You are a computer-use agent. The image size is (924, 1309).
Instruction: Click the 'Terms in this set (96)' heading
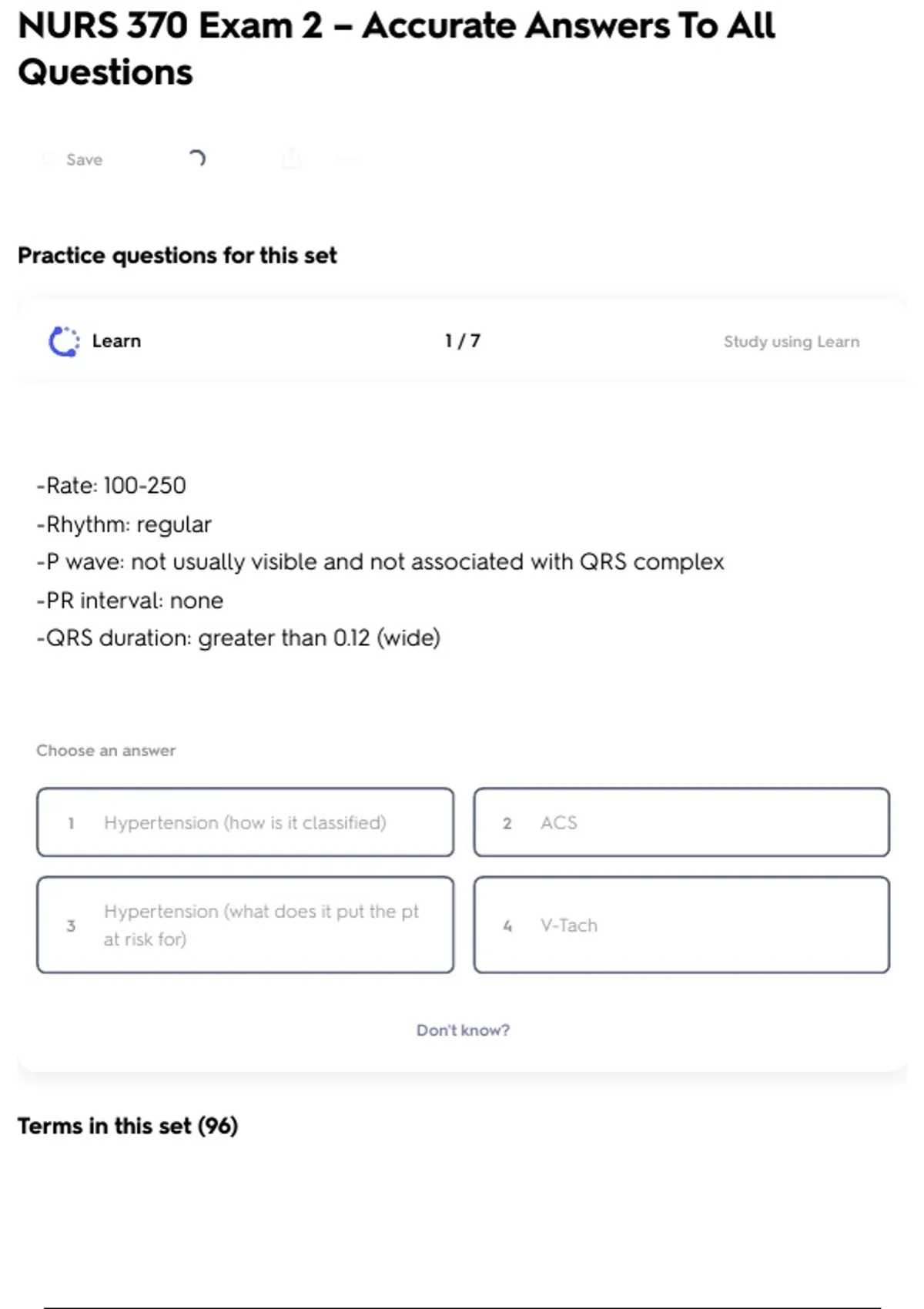[128, 1126]
